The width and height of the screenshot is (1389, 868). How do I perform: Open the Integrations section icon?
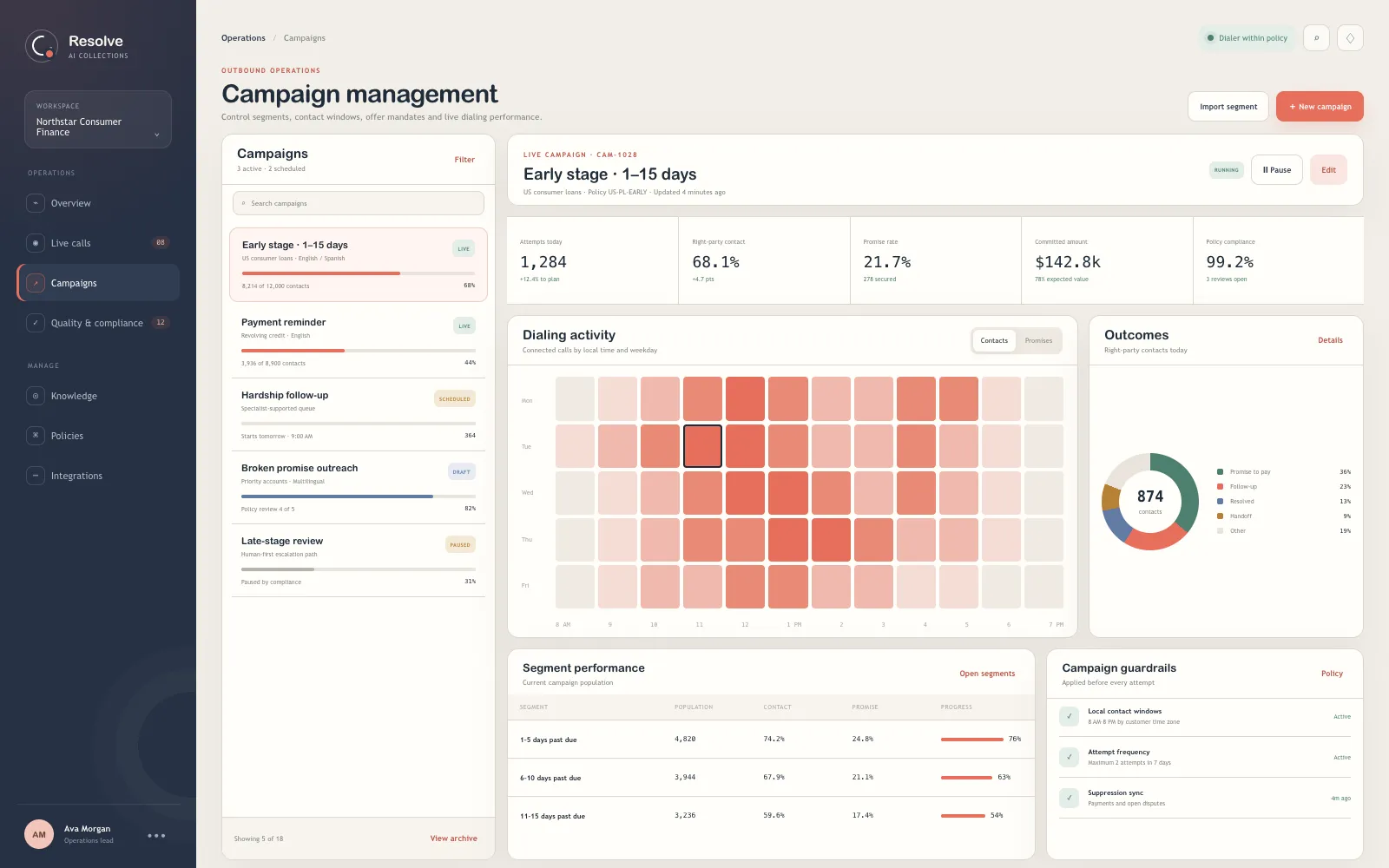click(x=36, y=476)
